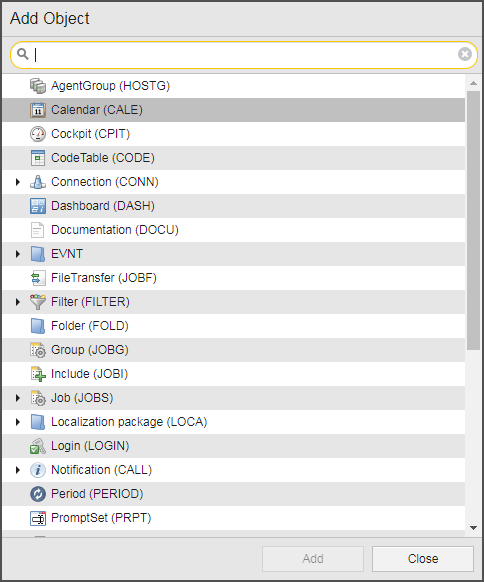
Task: Click the Add button
Action: [313, 559]
